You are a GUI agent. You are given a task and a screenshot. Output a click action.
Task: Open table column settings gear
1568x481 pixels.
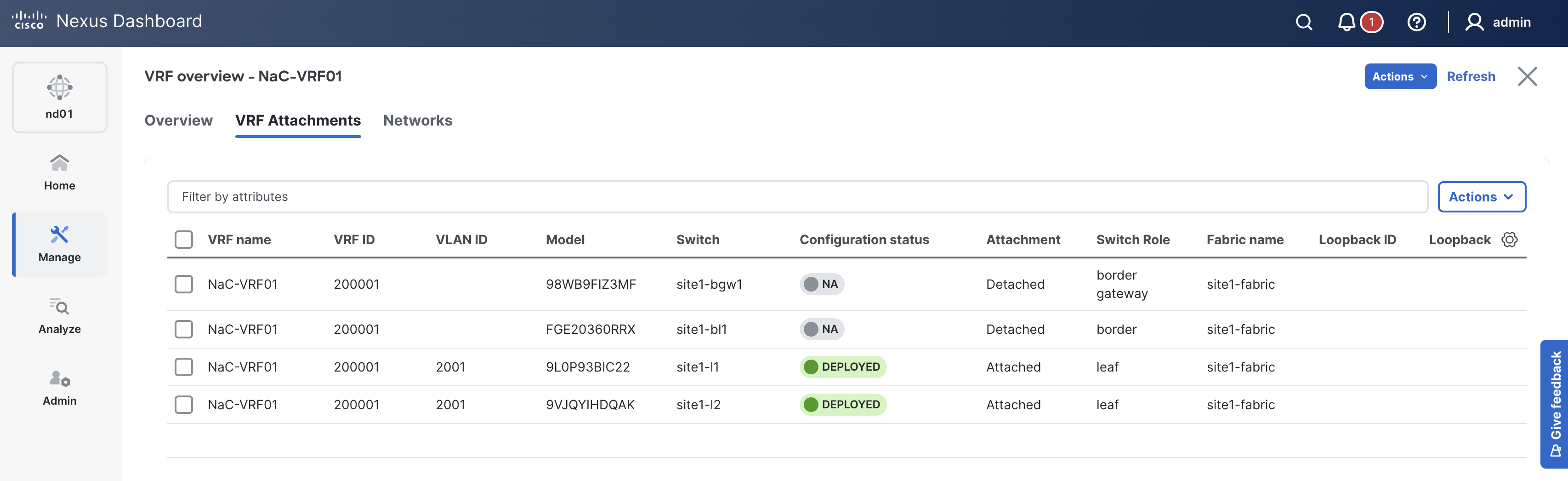click(1509, 239)
